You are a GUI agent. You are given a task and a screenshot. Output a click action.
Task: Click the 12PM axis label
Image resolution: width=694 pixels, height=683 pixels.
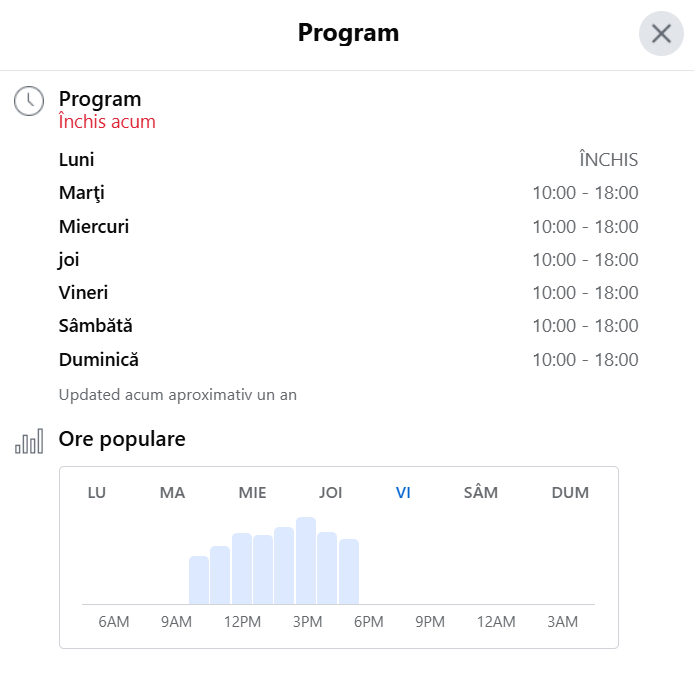(x=242, y=621)
